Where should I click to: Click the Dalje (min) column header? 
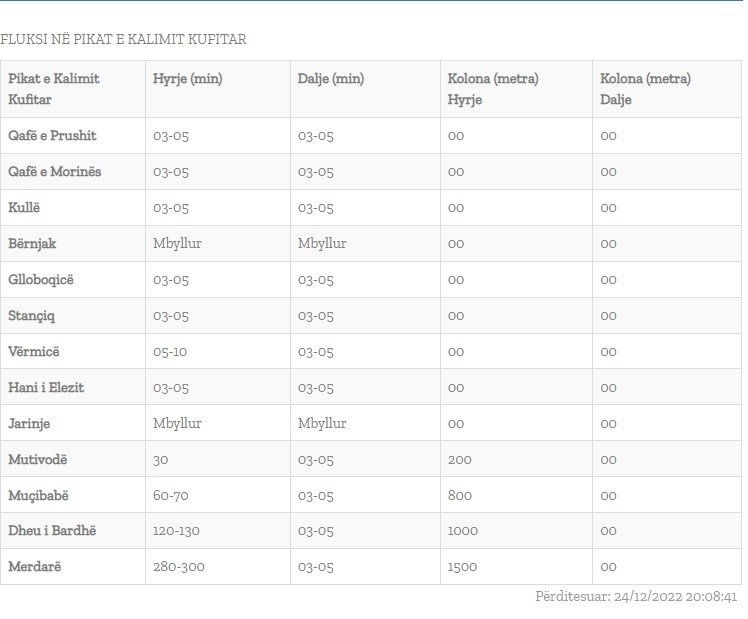[331, 79]
